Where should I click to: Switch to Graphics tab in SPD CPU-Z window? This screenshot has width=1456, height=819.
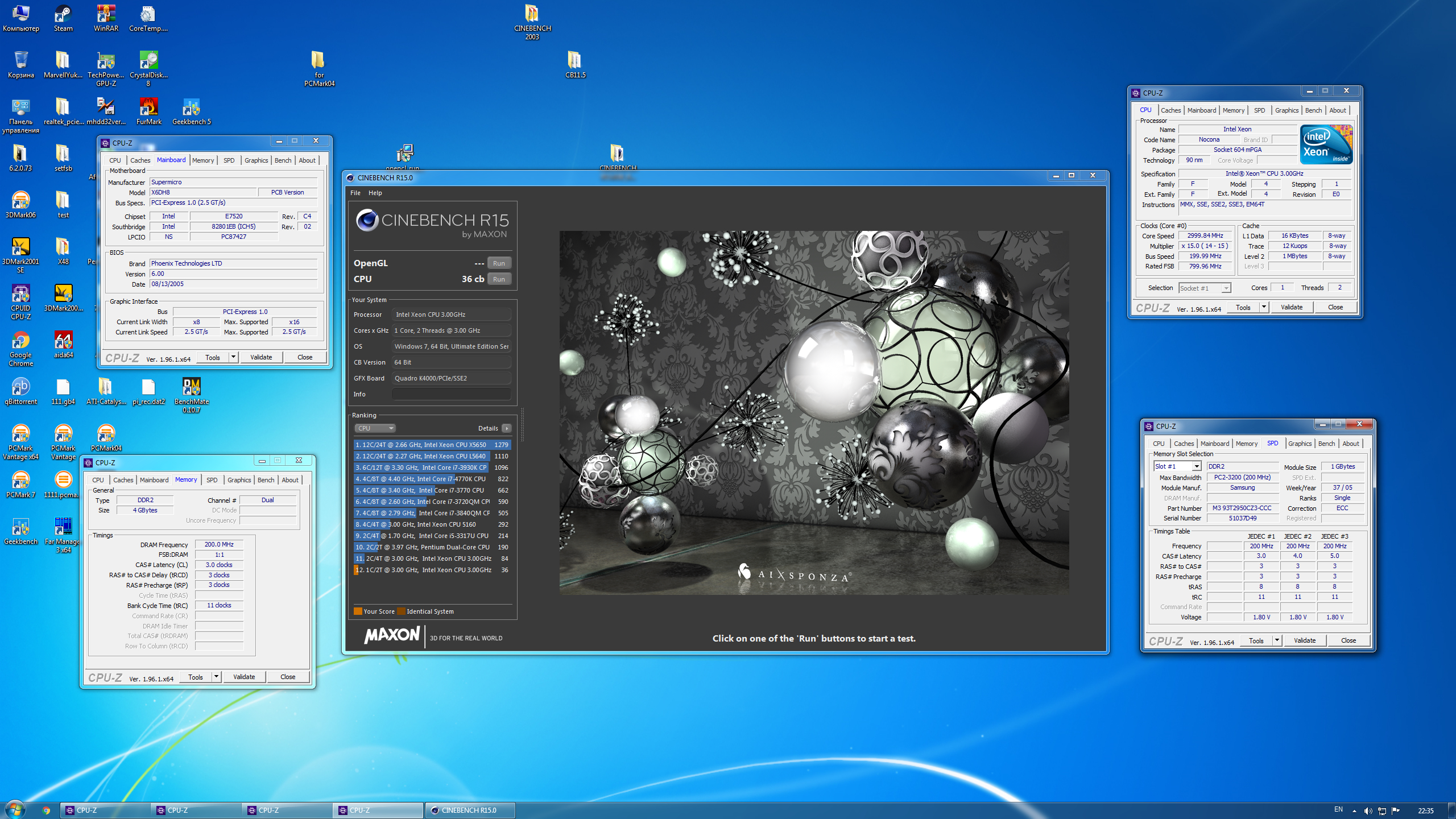coord(1300,444)
